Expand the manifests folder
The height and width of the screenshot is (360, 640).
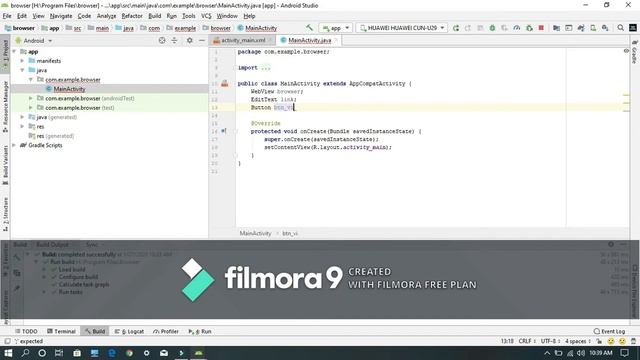(22, 61)
